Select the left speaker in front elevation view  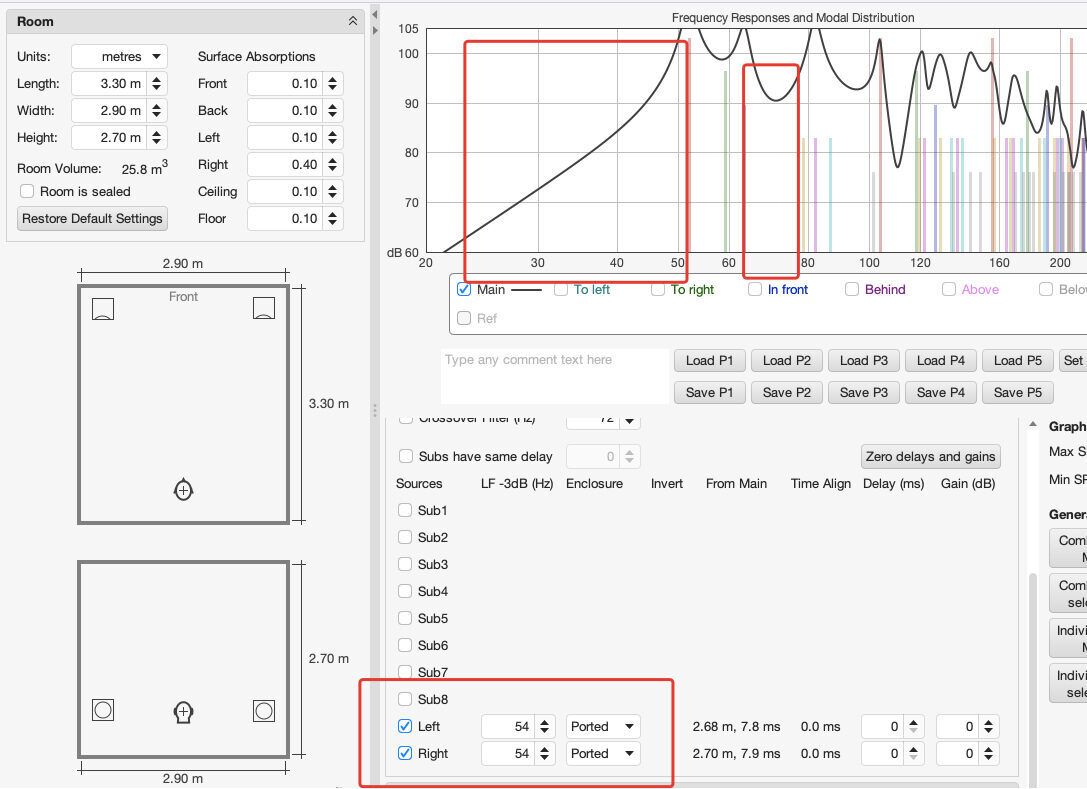[102, 710]
